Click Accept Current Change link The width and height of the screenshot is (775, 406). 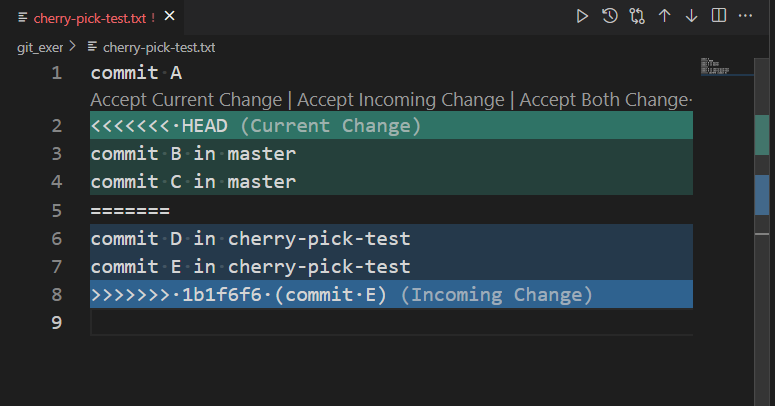[x=186, y=100]
